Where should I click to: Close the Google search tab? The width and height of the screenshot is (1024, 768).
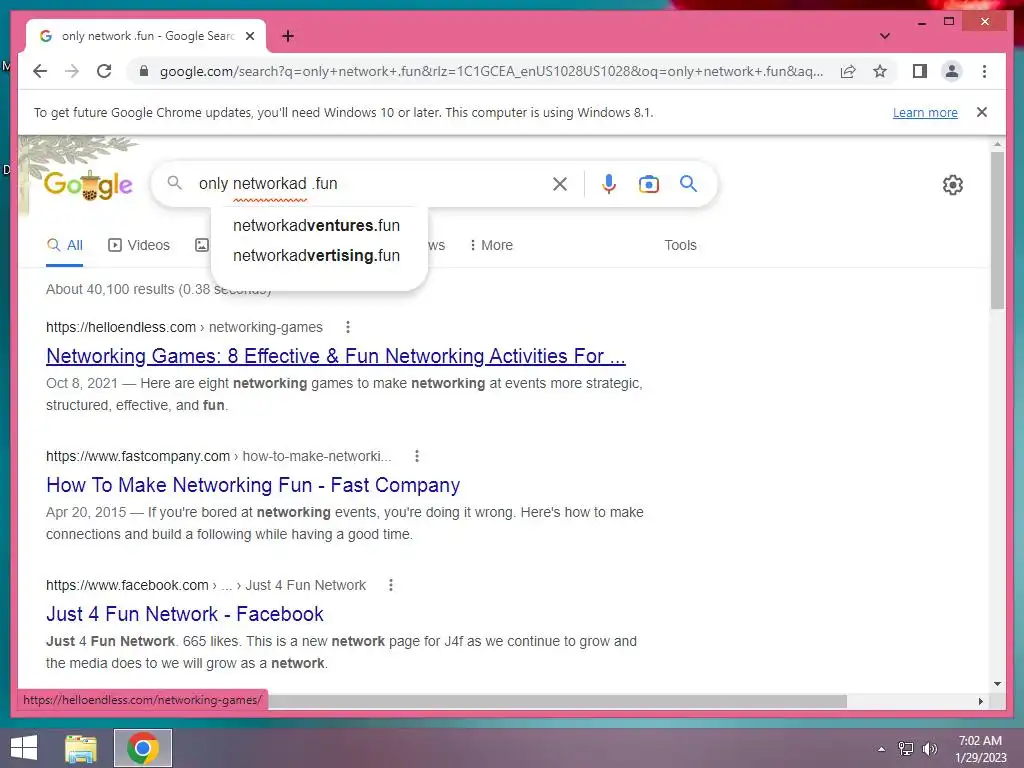(x=249, y=36)
